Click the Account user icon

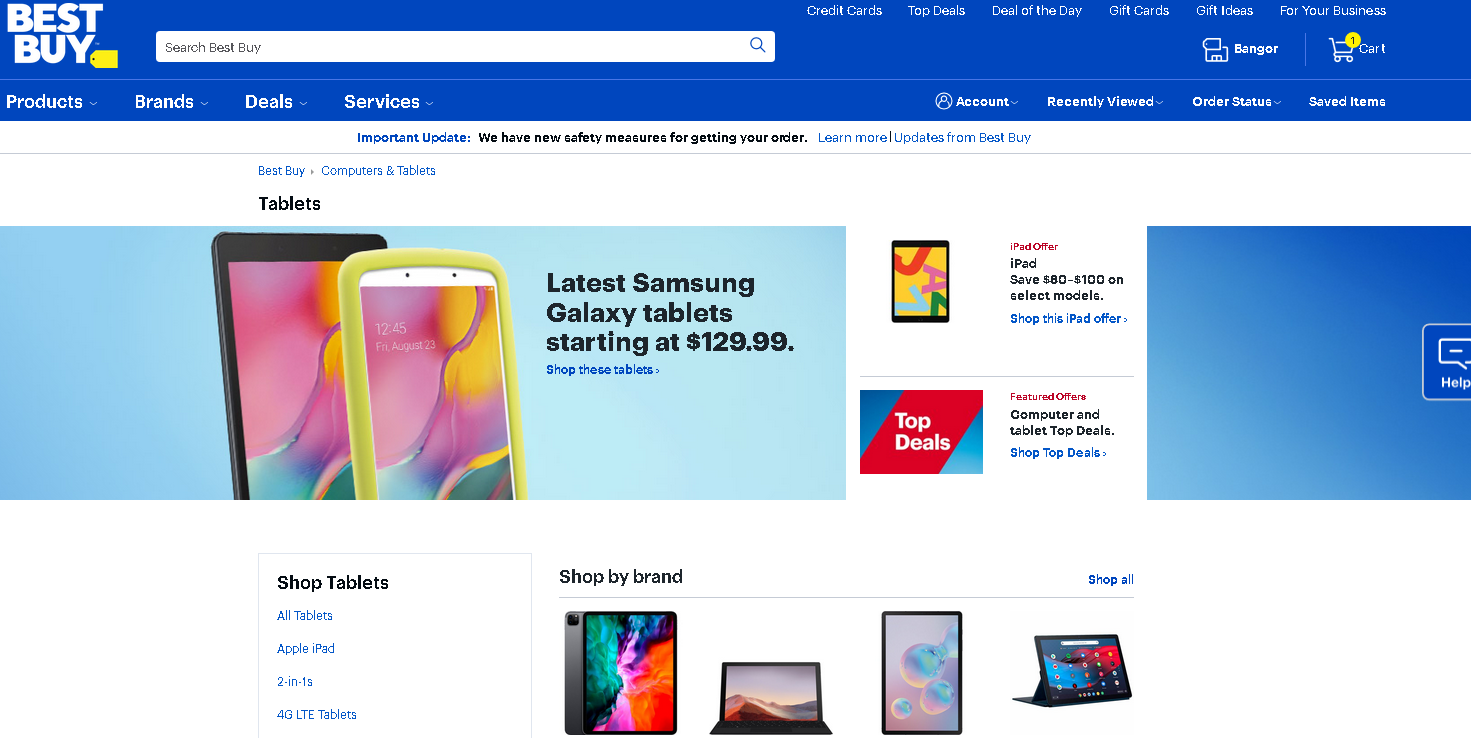pyautogui.click(x=943, y=101)
